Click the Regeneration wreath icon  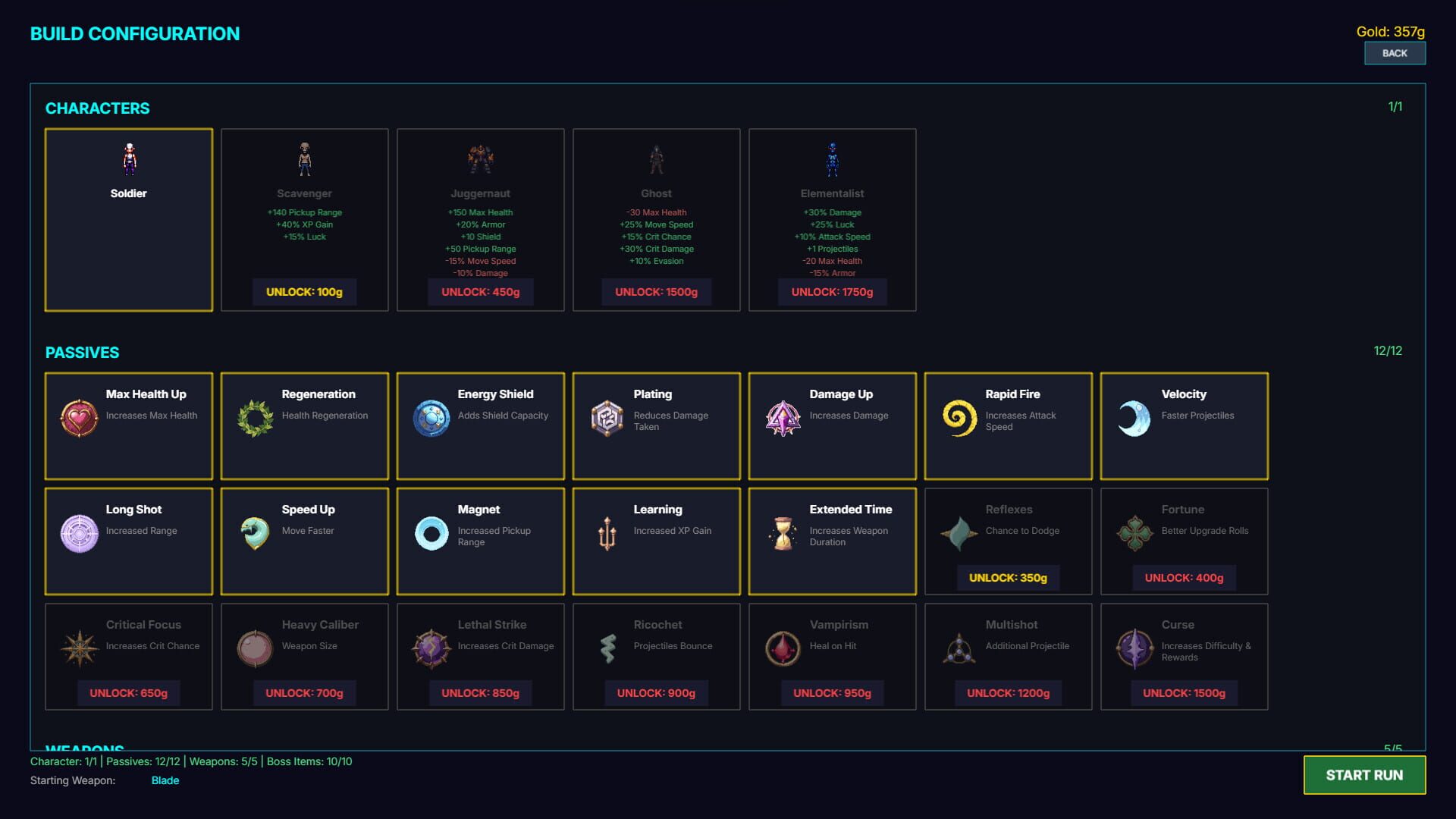(x=255, y=419)
